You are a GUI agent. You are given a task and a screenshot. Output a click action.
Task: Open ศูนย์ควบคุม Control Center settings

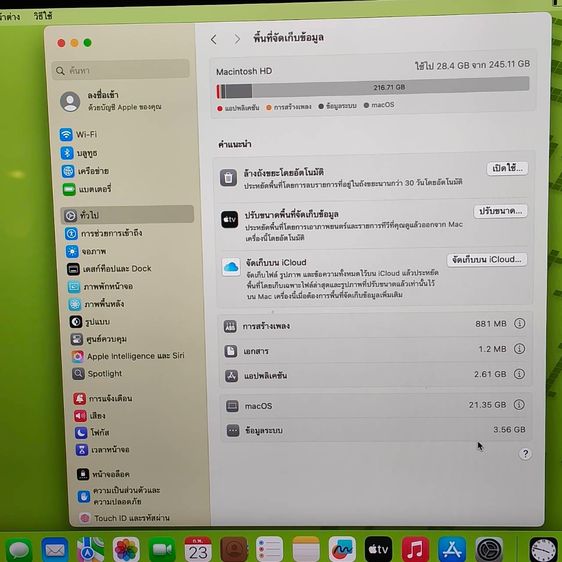[99, 339]
